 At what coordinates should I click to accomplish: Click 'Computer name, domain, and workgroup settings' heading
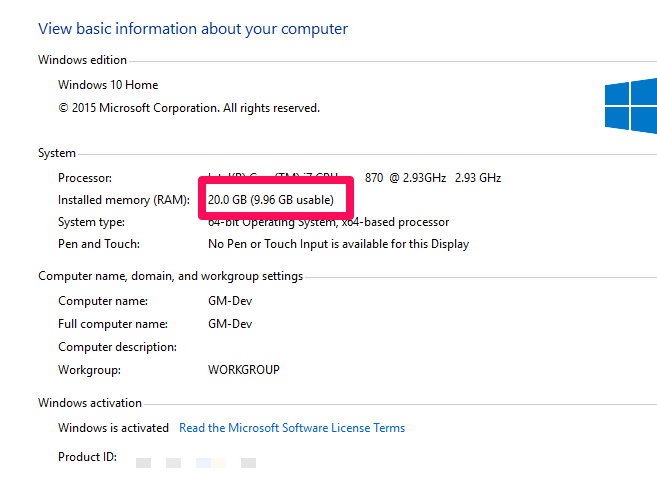[x=171, y=276]
